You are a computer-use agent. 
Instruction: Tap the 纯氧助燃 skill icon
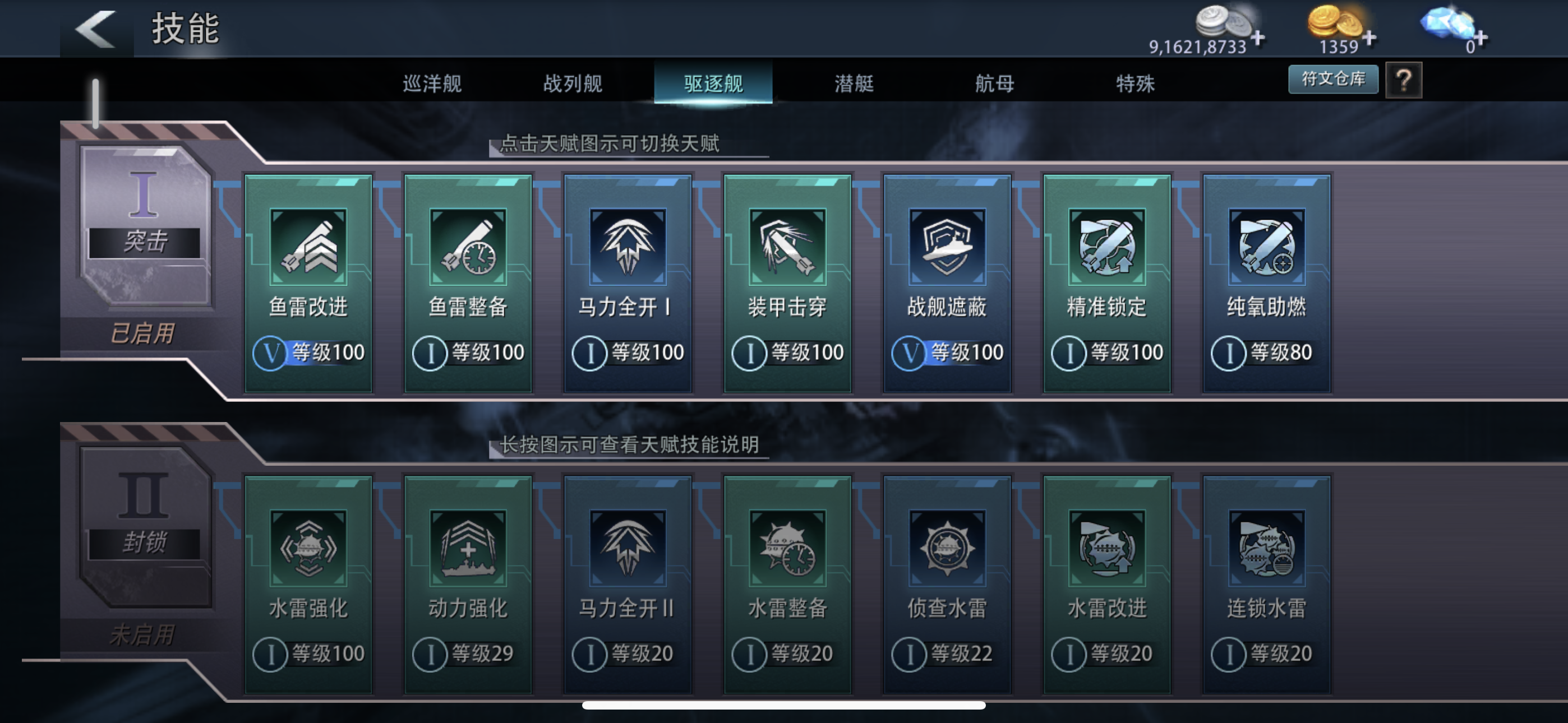click(x=1267, y=247)
